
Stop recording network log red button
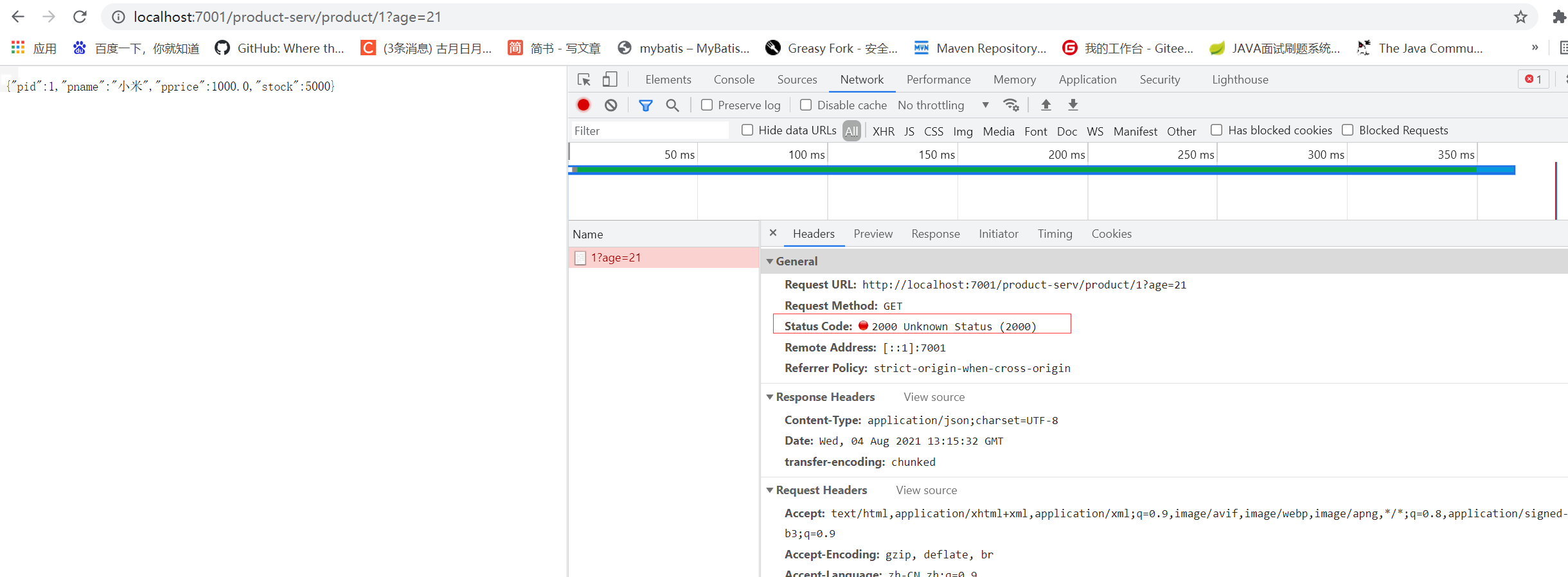pyautogui.click(x=584, y=105)
